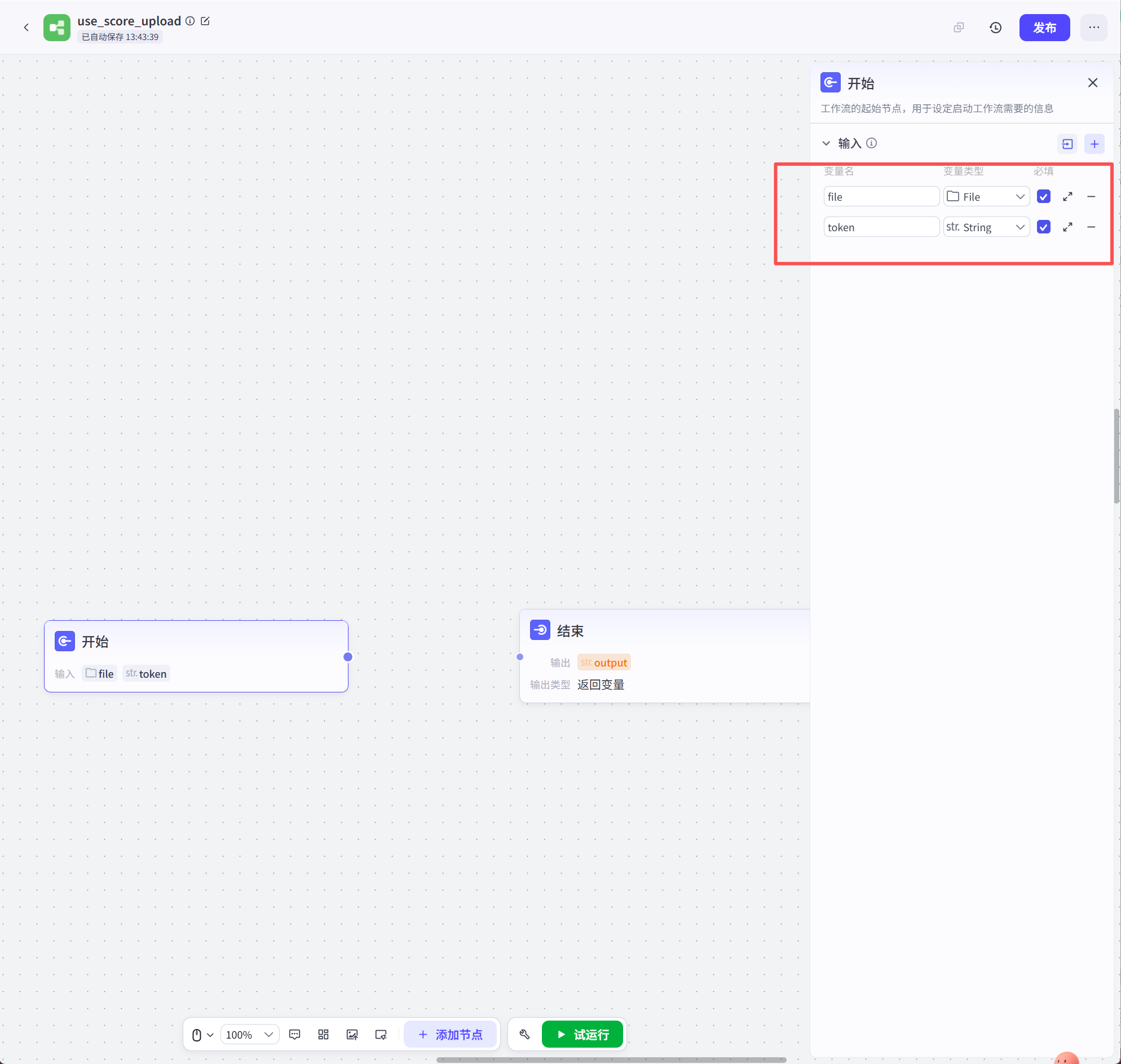Viewport: 1121px width, 1064px height.
Task: Click the back arrow at top left
Action: 26,27
